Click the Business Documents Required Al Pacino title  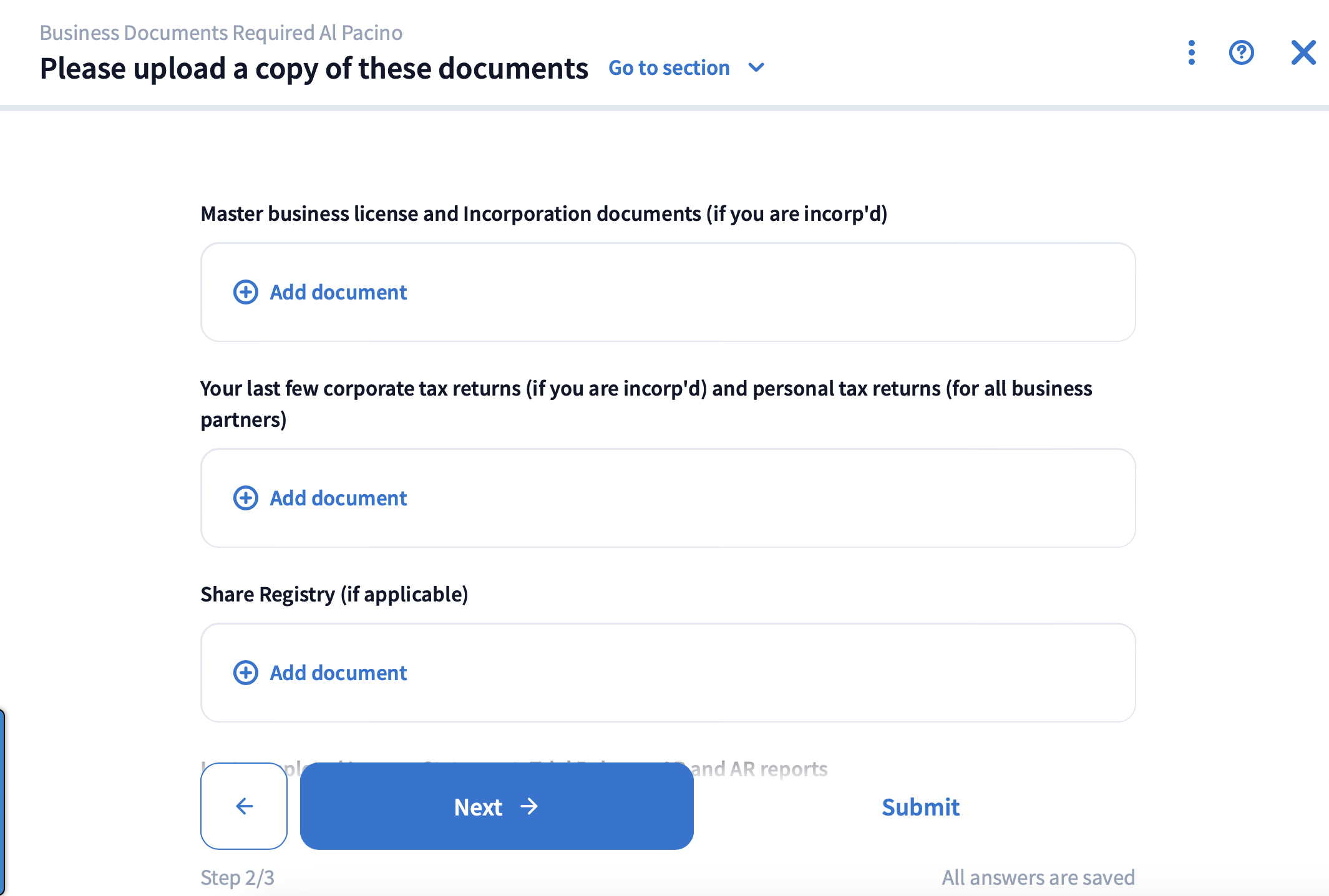(x=221, y=32)
